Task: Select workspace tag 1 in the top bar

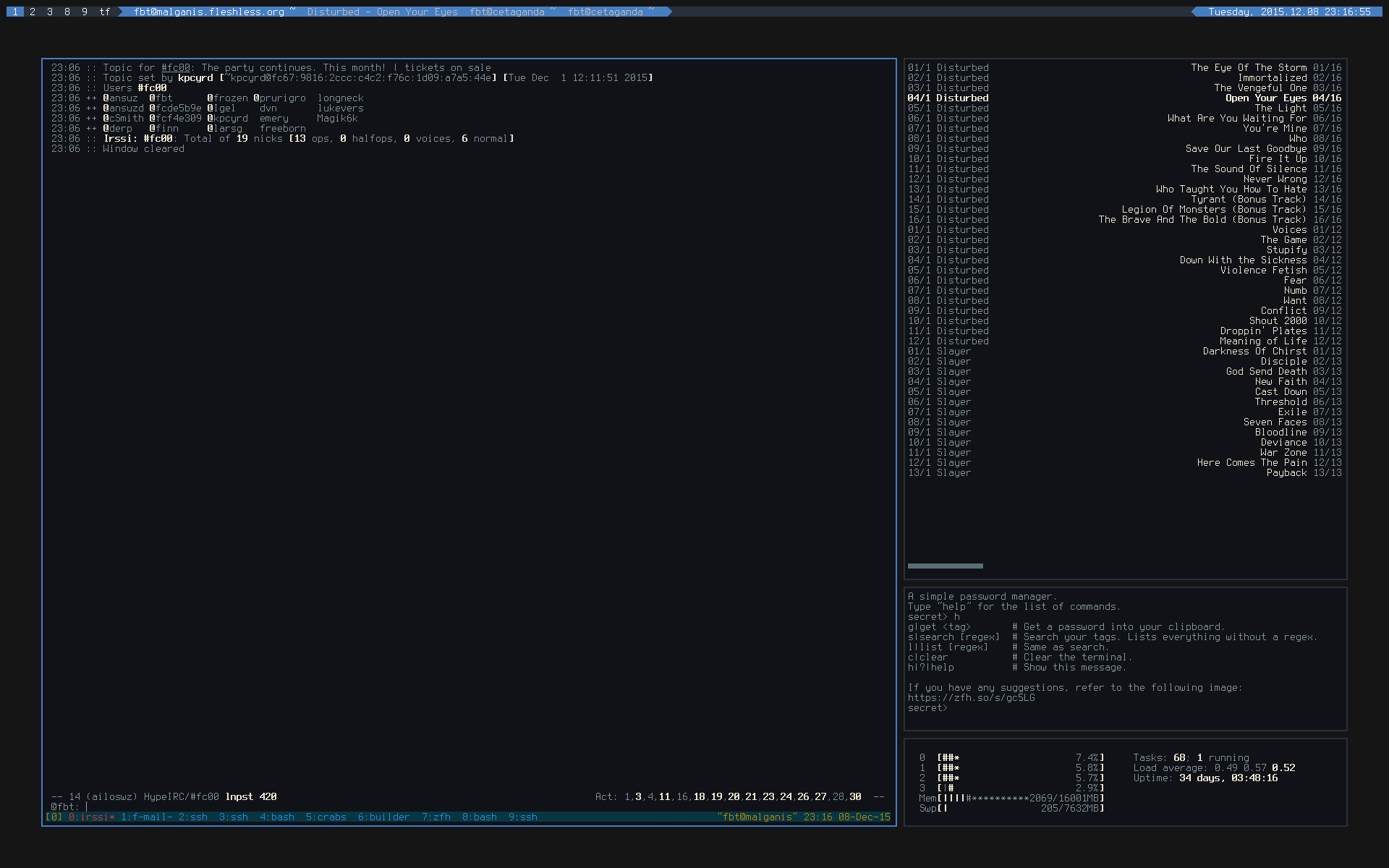Action: [x=16, y=12]
